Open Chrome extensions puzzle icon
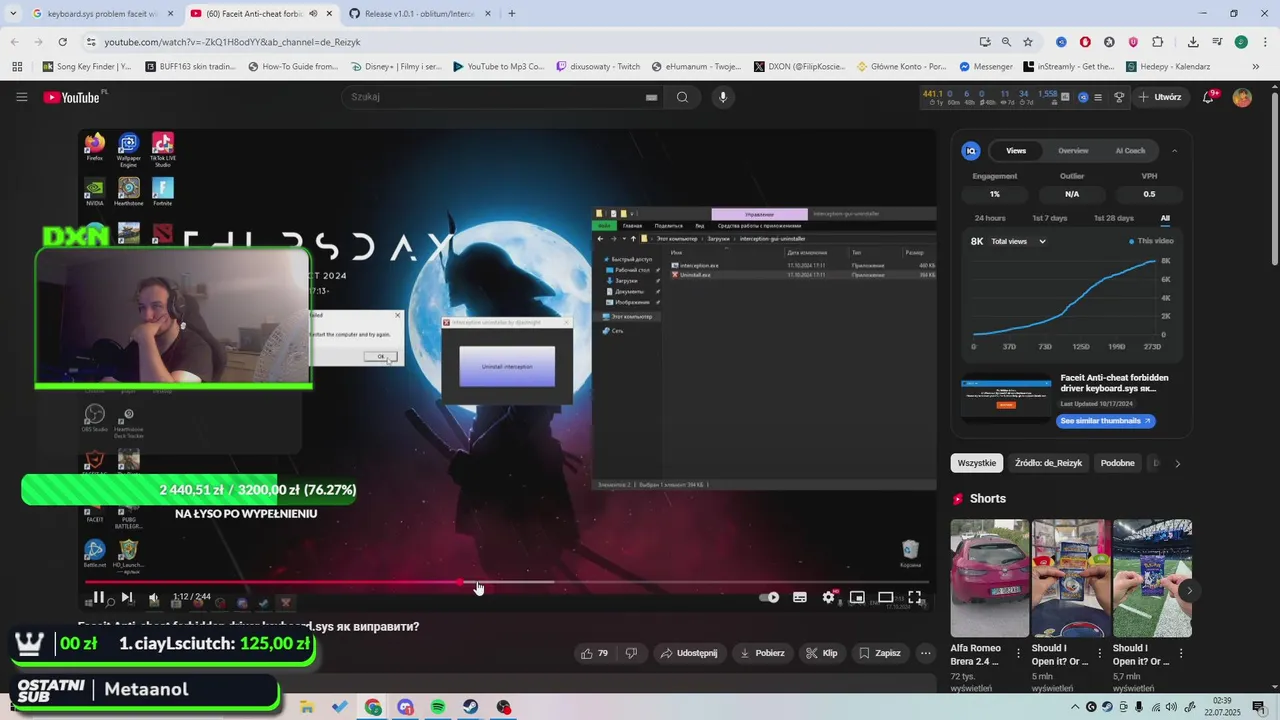Image resolution: width=1280 pixels, height=720 pixels. click(x=1157, y=42)
